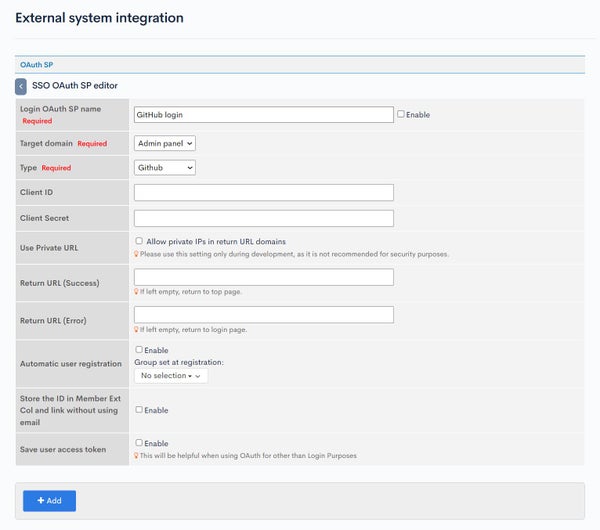Click the security warning text about development use
600x530 pixels.
point(294,254)
